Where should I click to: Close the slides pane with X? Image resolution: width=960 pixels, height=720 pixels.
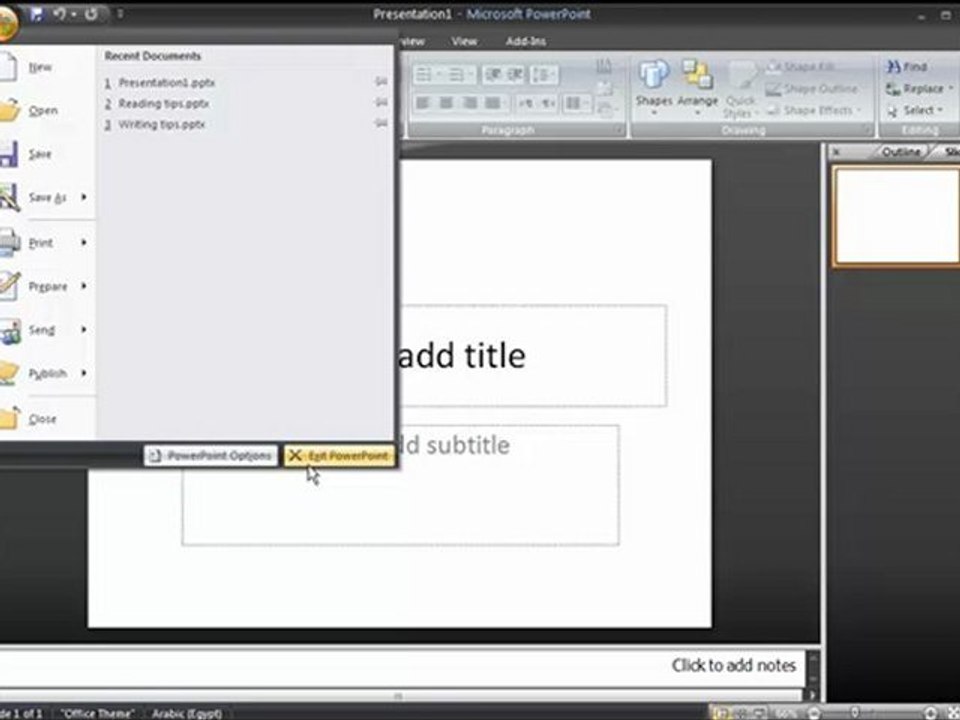tap(837, 151)
